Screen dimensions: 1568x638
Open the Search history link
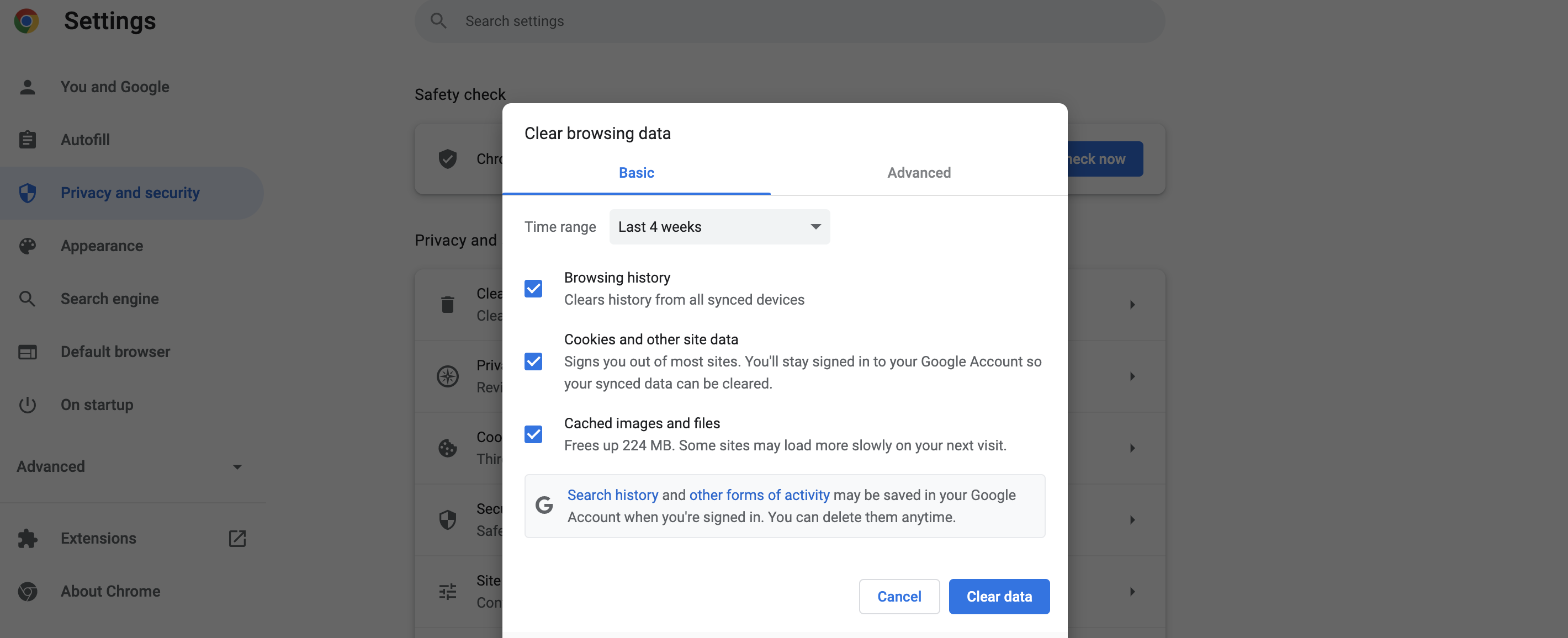tap(612, 495)
